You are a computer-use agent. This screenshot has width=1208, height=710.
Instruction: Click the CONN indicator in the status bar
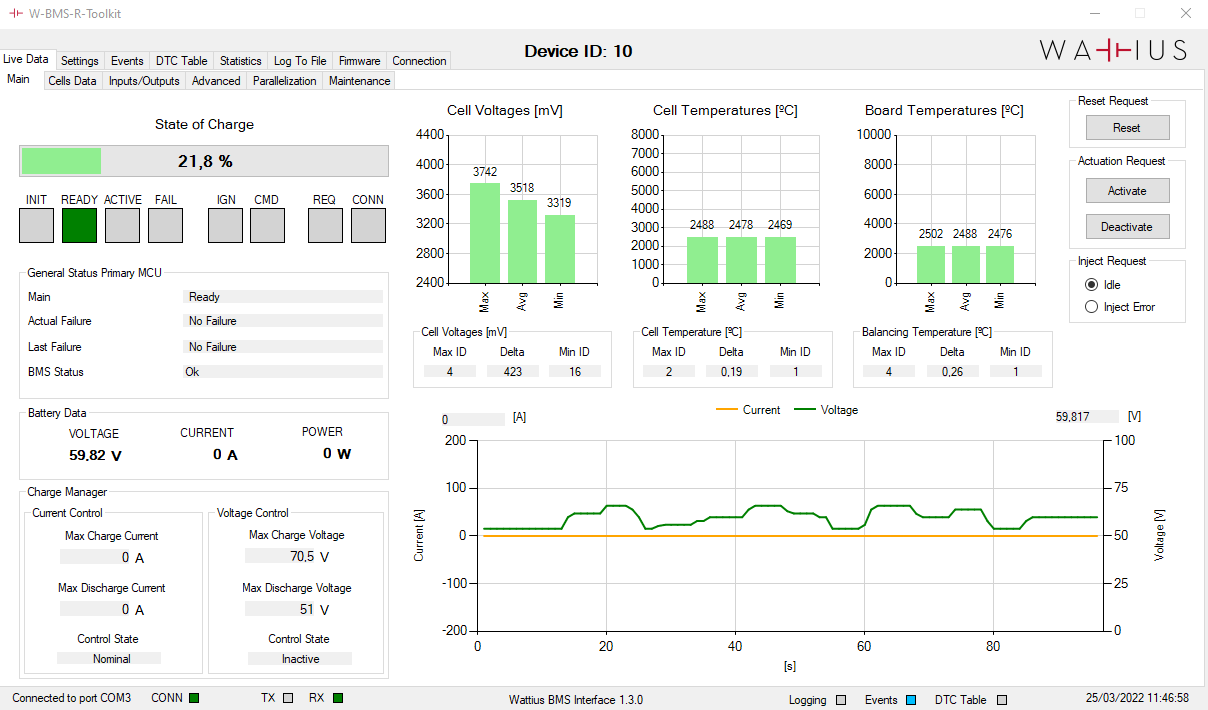[x=195, y=698]
